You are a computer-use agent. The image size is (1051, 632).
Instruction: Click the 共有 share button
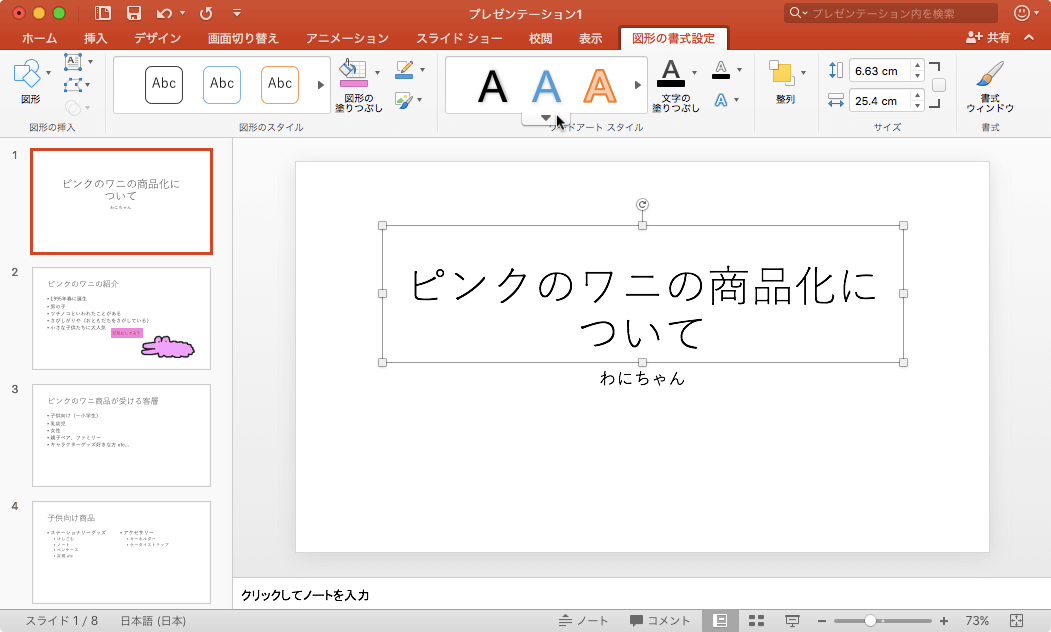988,38
